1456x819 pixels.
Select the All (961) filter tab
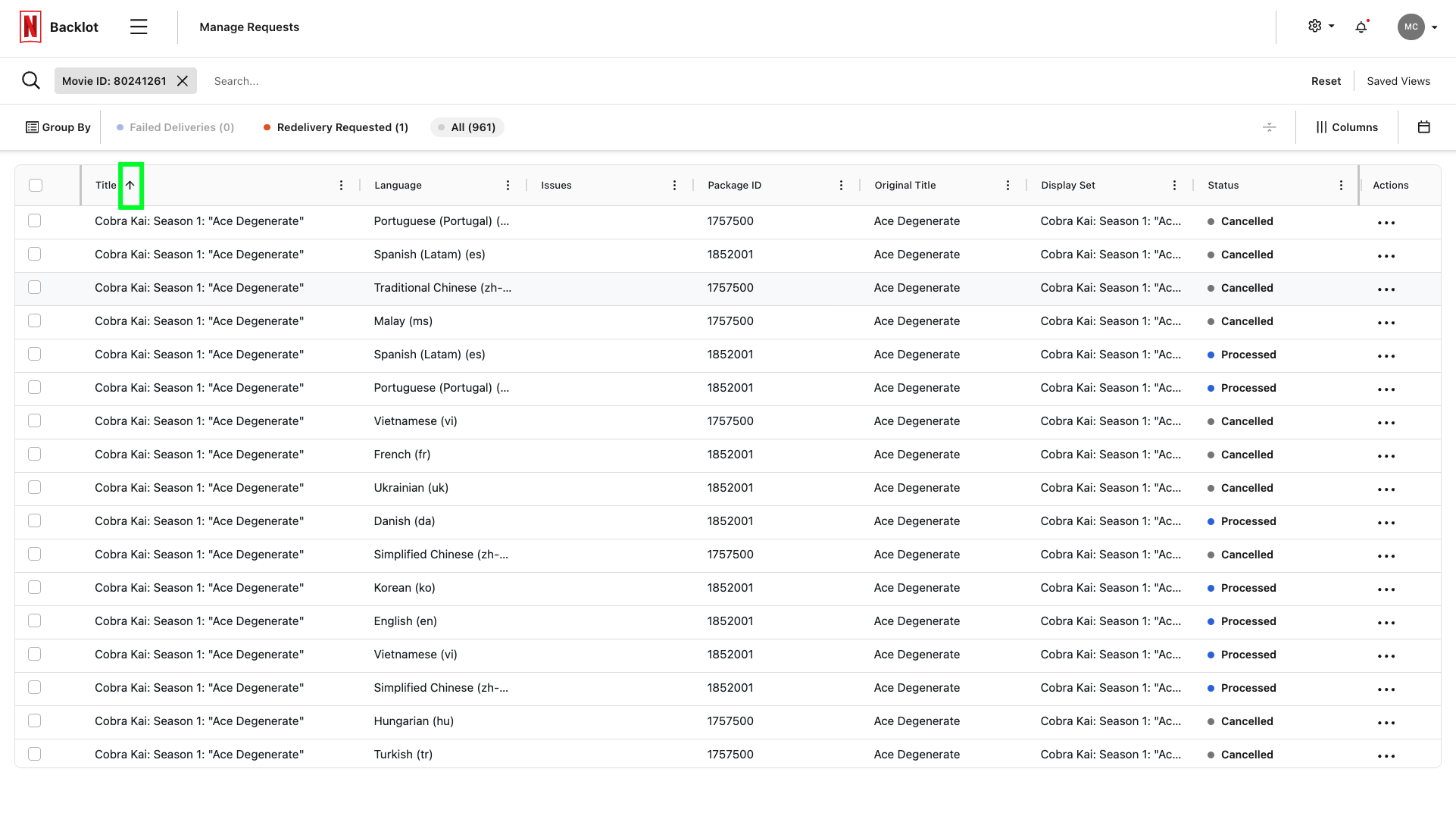[467, 127]
